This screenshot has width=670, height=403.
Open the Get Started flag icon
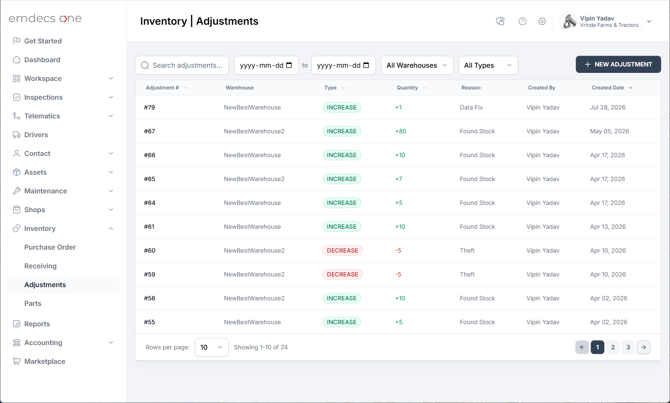coord(16,41)
